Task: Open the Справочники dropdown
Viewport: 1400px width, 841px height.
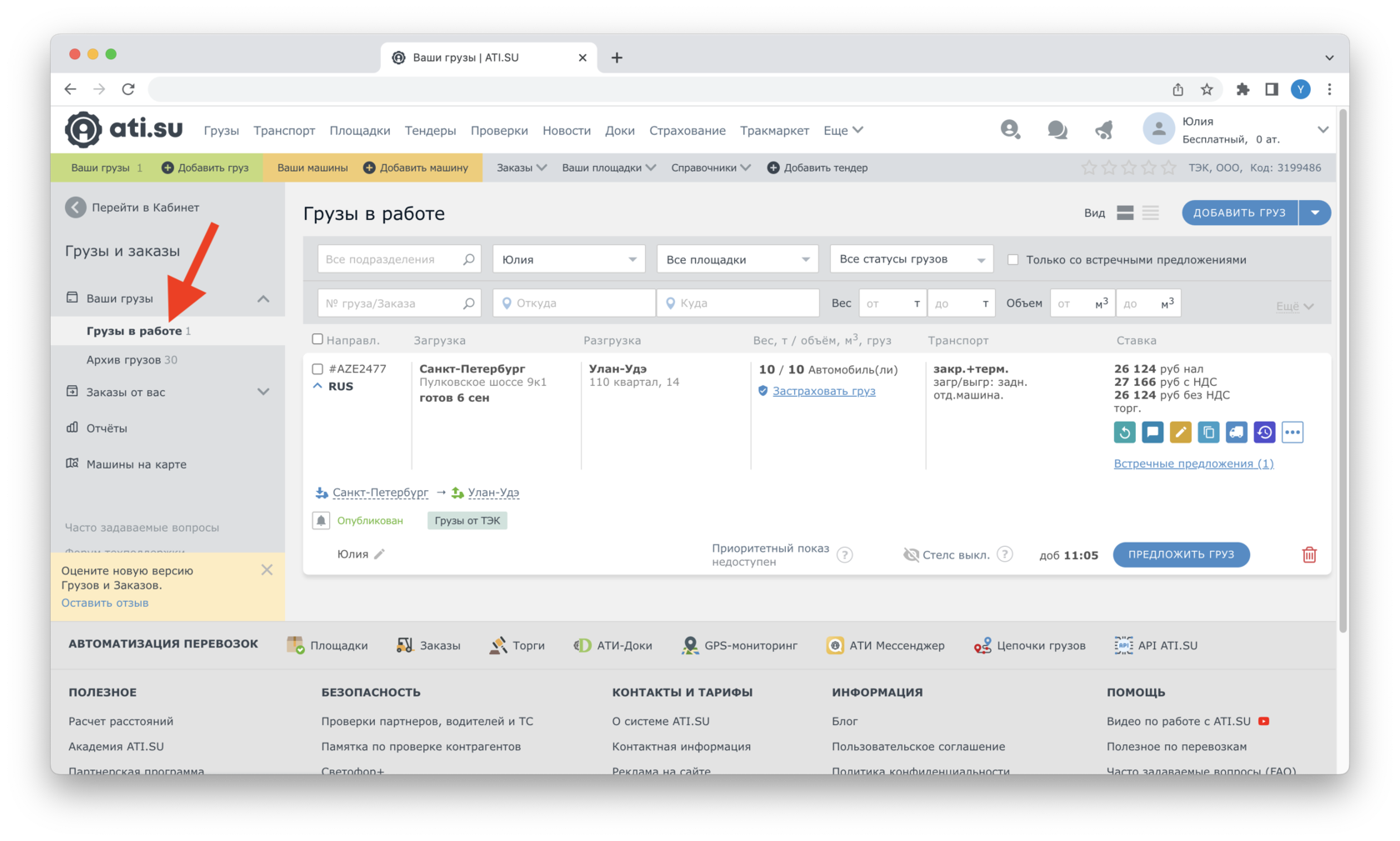Action: coord(711,168)
